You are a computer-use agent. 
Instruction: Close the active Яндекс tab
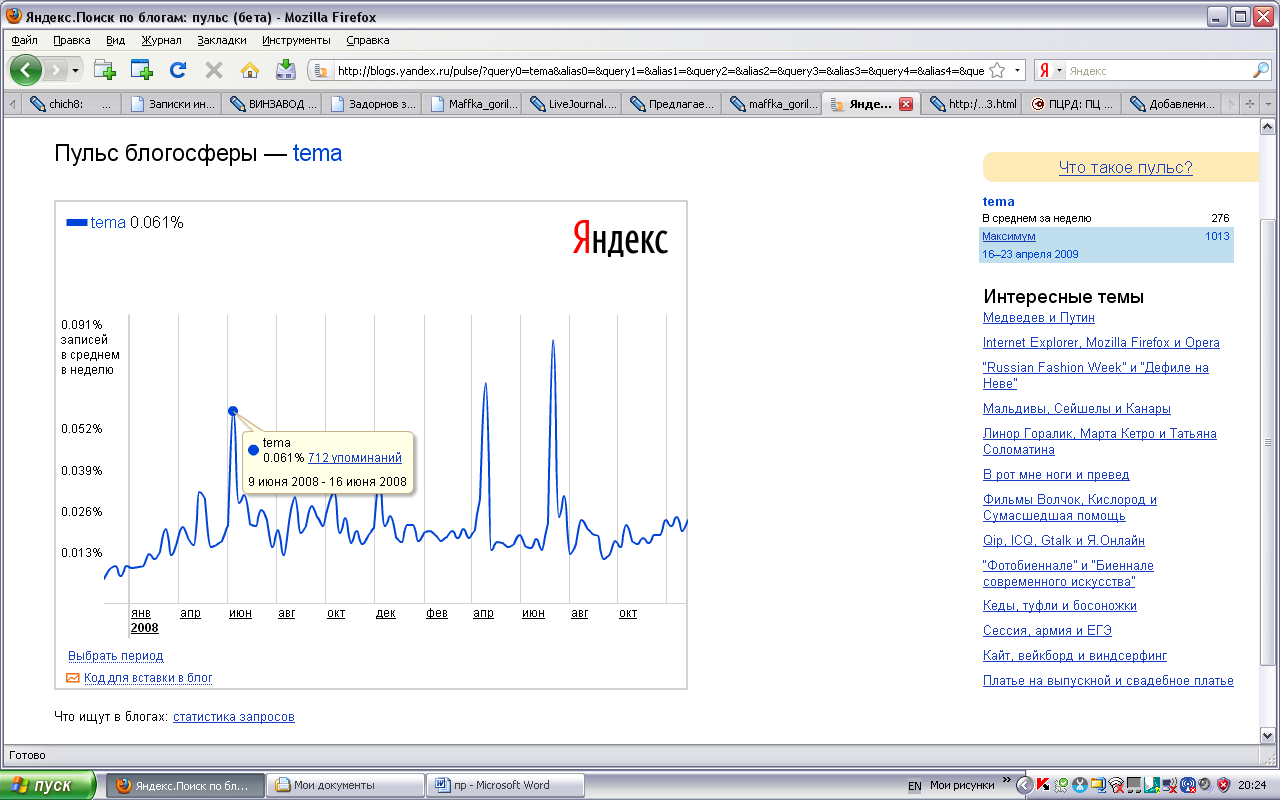tap(906, 103)
